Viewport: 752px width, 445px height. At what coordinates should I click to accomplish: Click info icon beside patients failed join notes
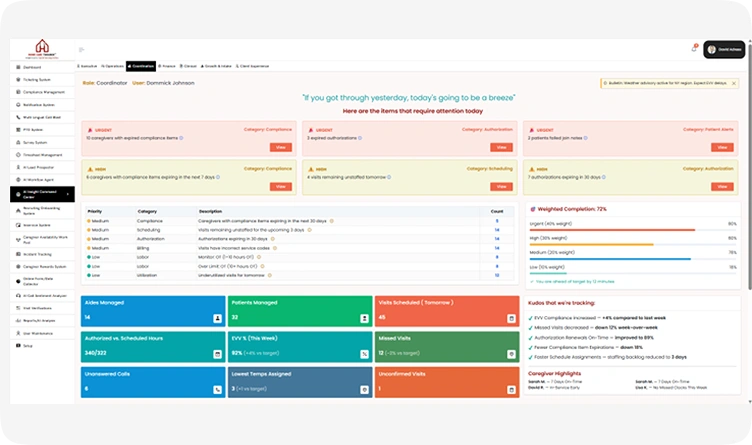(586, 138)
